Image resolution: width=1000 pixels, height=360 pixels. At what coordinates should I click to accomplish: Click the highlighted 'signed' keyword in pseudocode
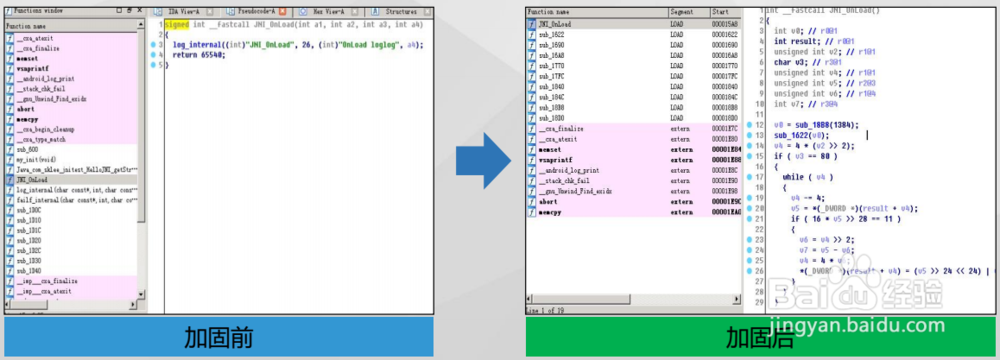(x=177, y=24)
